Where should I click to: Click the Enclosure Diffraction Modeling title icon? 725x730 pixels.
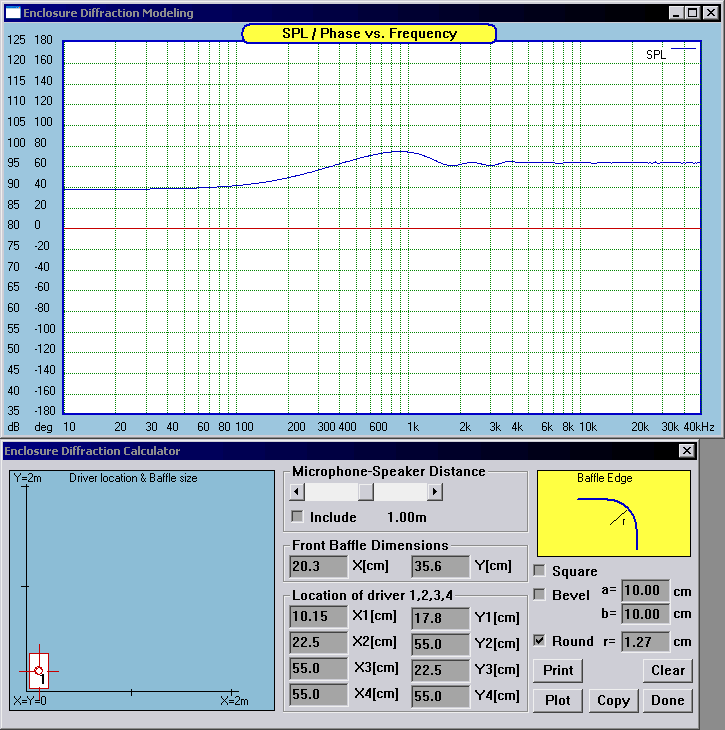[x=11, y=13]
